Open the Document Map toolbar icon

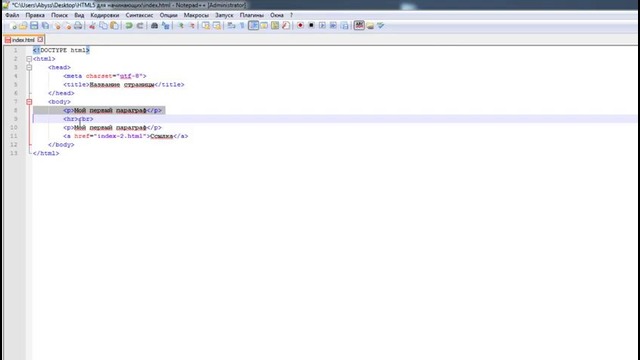click(275, 26)
